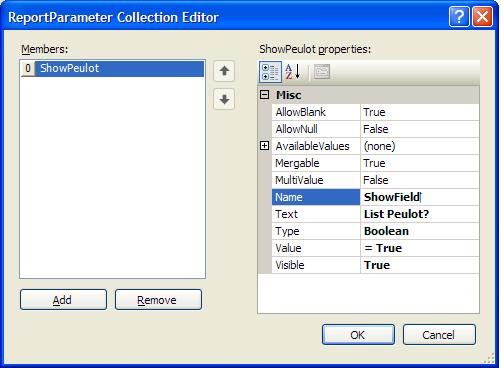Cancel the collection editor
The height and width of the screenshot is (368, 501).
(x=439, y=335)
